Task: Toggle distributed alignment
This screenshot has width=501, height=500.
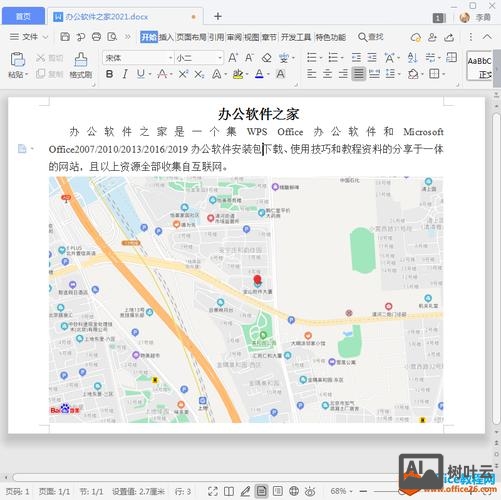Action: coord(374,74)
